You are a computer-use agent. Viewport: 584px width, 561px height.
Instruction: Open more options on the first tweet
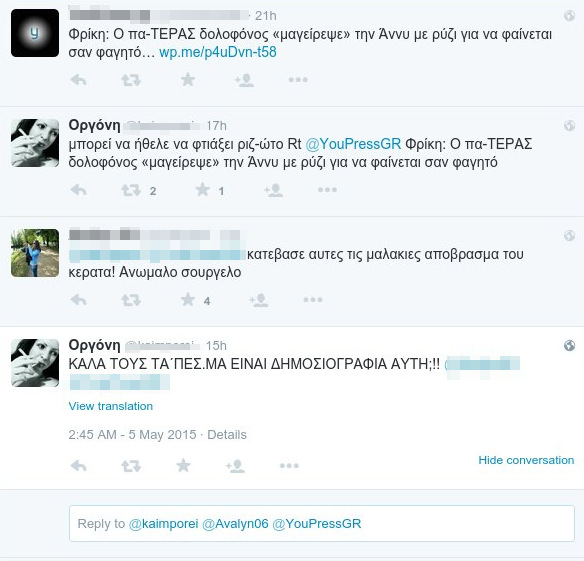[298, 79]
